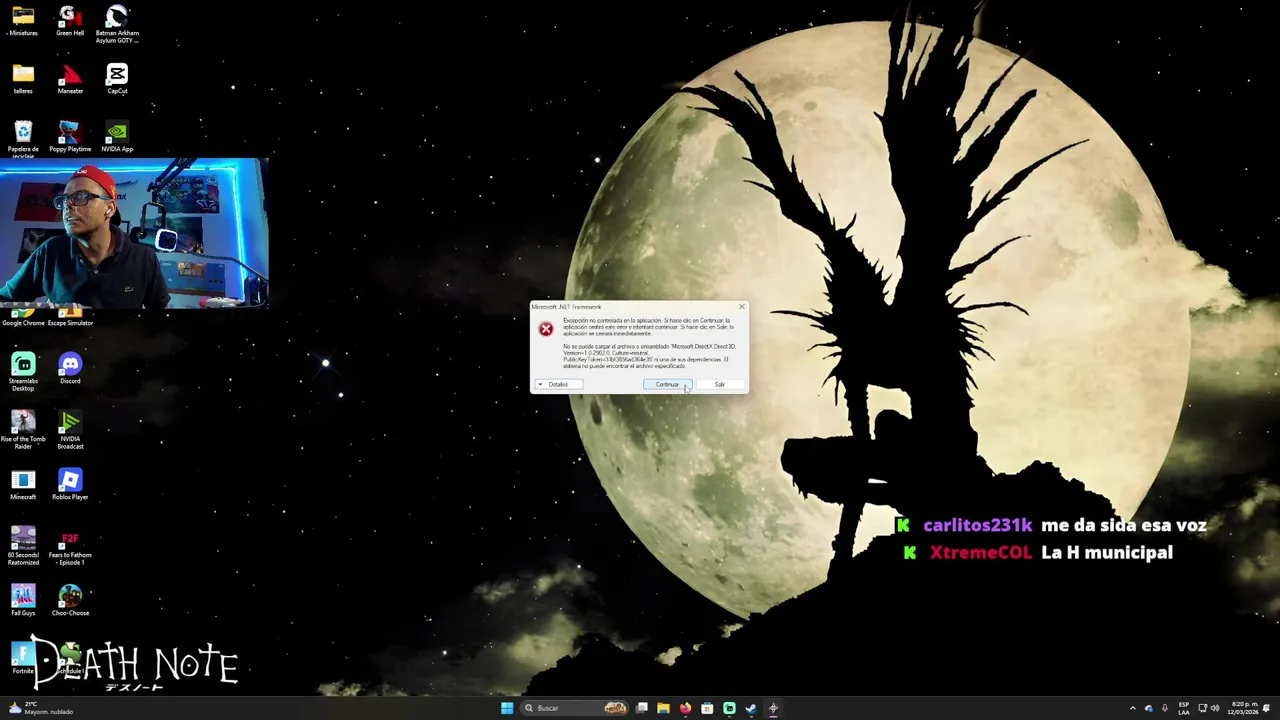Open the clock and date in the taskbar
This screenshot has width=1280, height=720.
[x=1245, y=708]
